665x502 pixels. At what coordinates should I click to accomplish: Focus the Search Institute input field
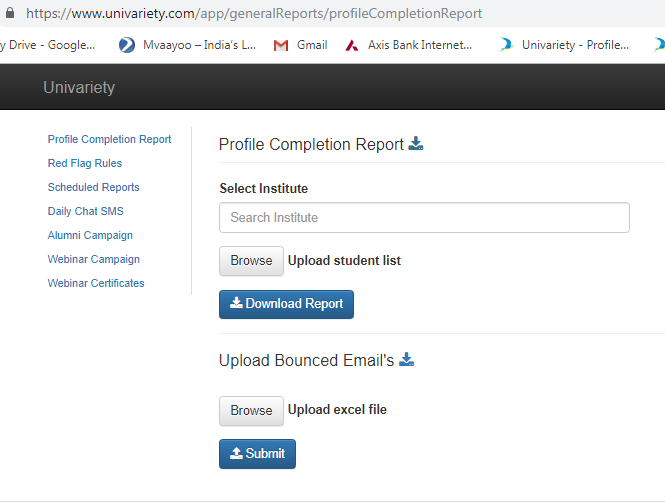(424, 218)
